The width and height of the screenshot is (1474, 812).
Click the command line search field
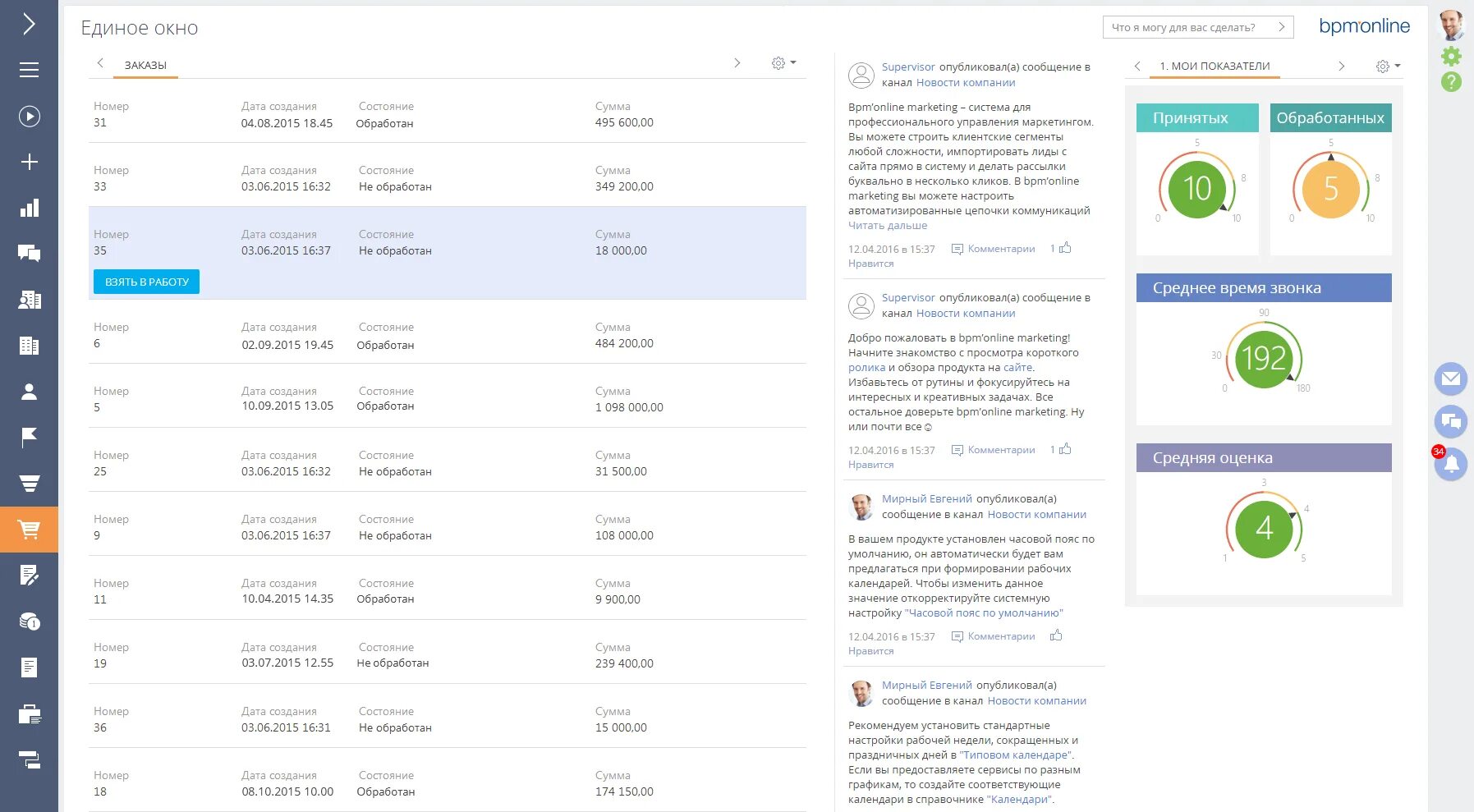click(x=1190, y=27)
